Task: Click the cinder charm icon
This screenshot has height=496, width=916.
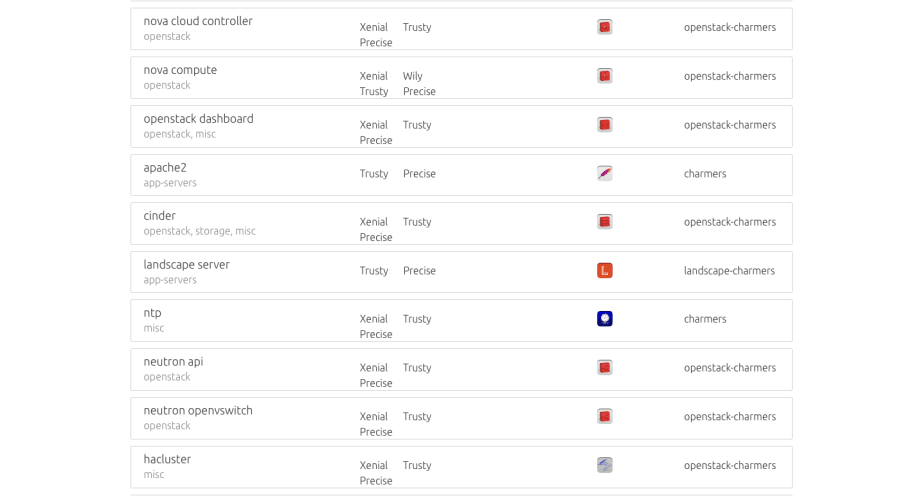Action: (605, 222)
